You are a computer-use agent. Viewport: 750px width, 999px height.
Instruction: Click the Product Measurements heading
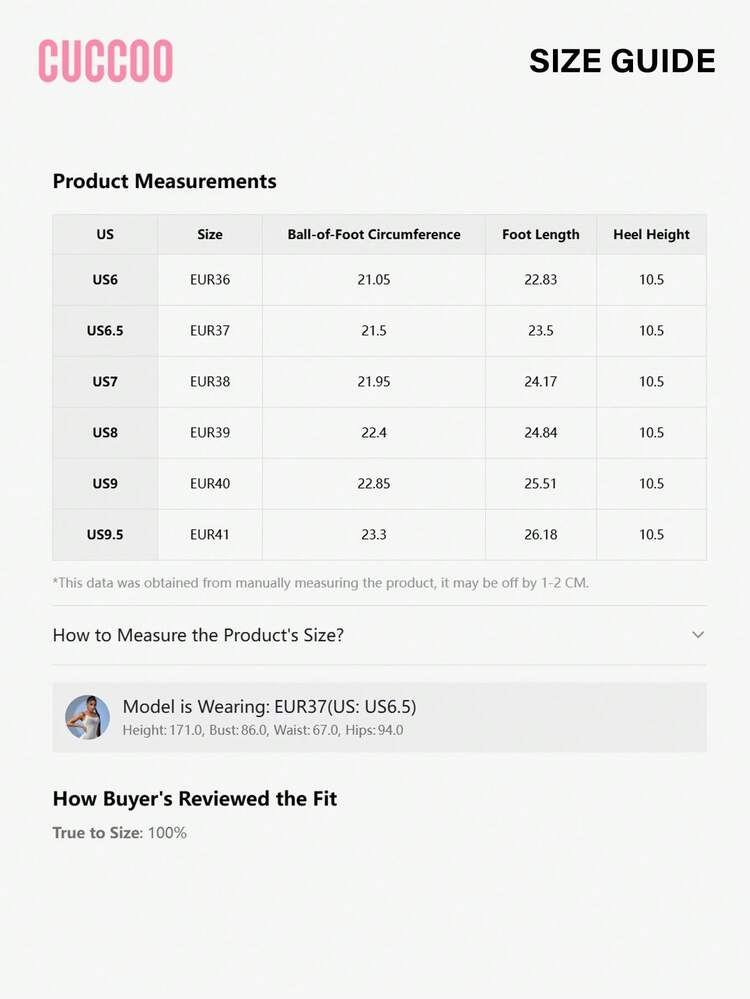(164, 181)
